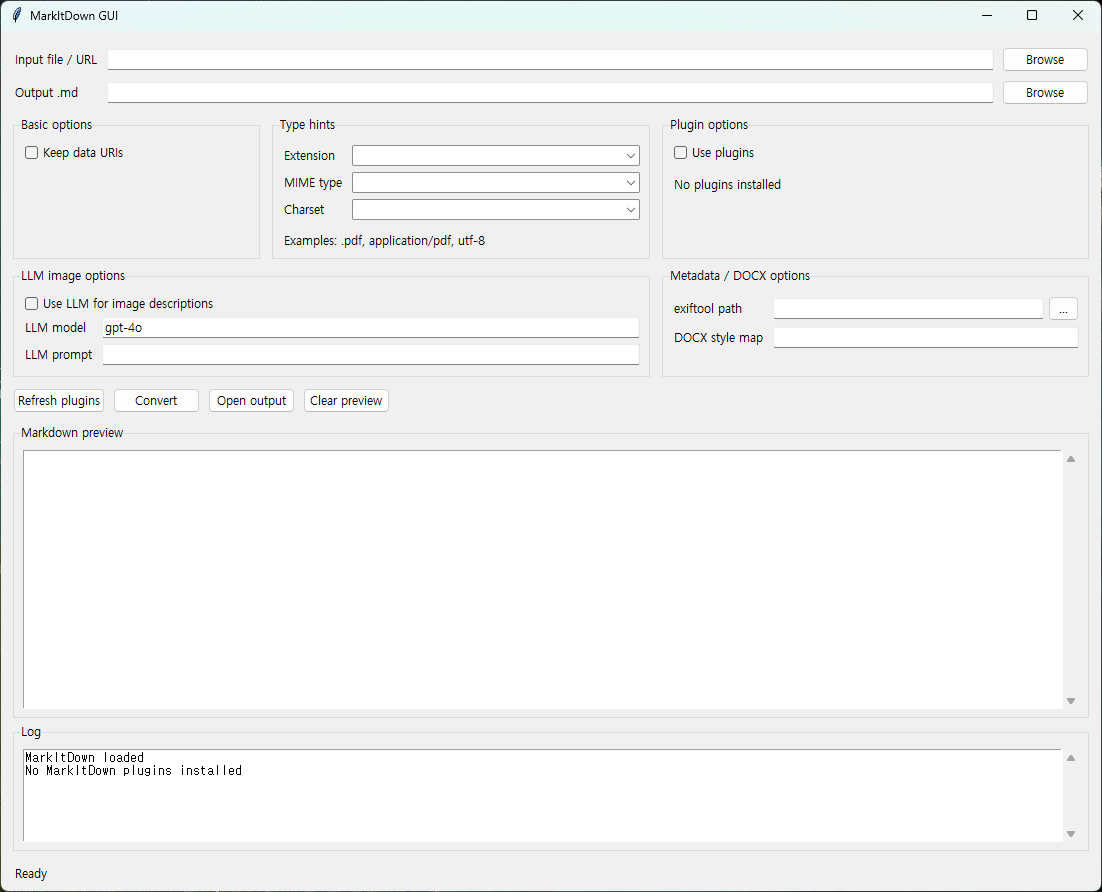Expand the MIME type combo box
The image size is (1102, 892).
coord(630,183)
